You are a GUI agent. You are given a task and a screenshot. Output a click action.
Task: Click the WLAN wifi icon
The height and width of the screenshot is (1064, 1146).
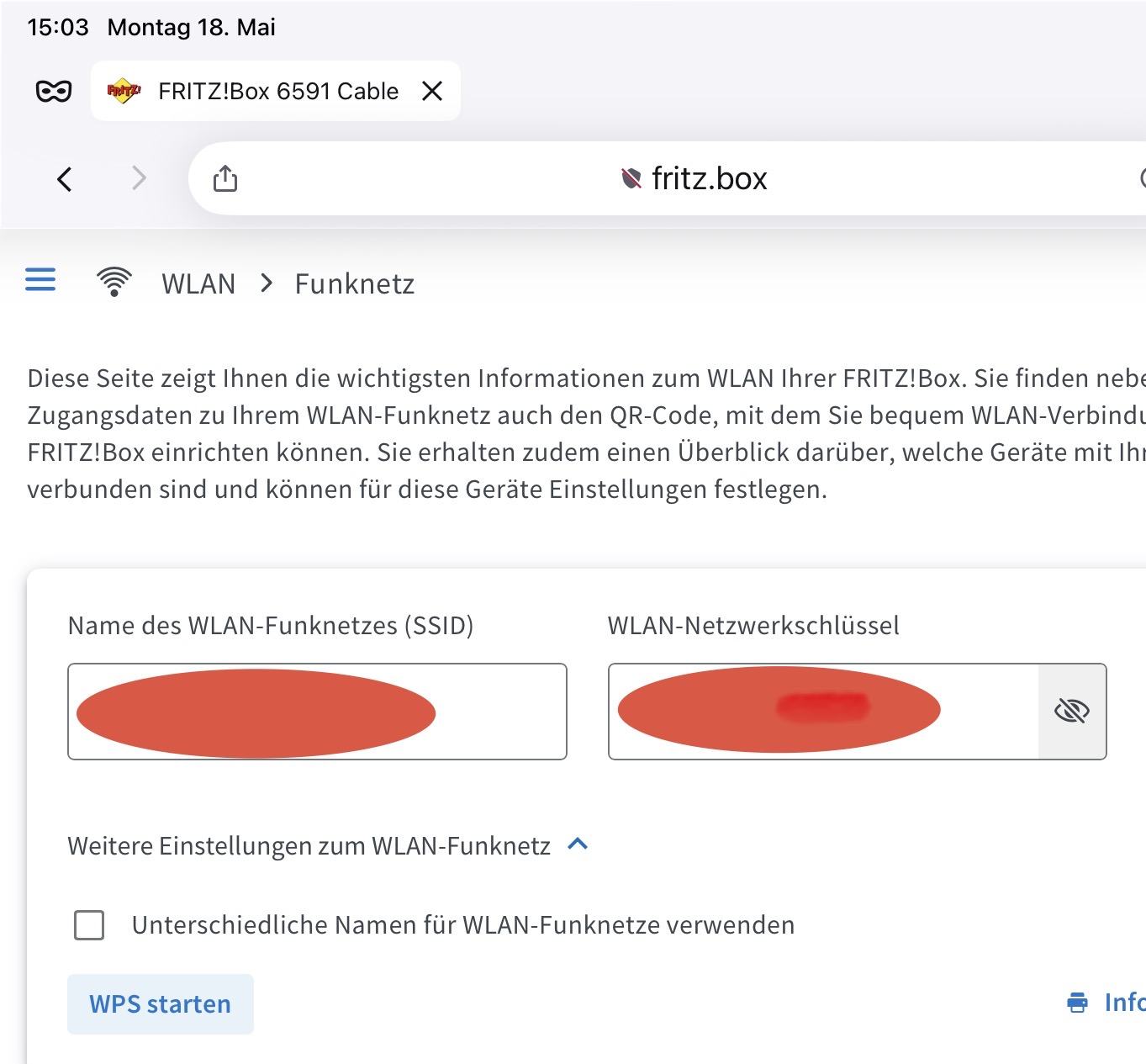click(x=114, y=282)
